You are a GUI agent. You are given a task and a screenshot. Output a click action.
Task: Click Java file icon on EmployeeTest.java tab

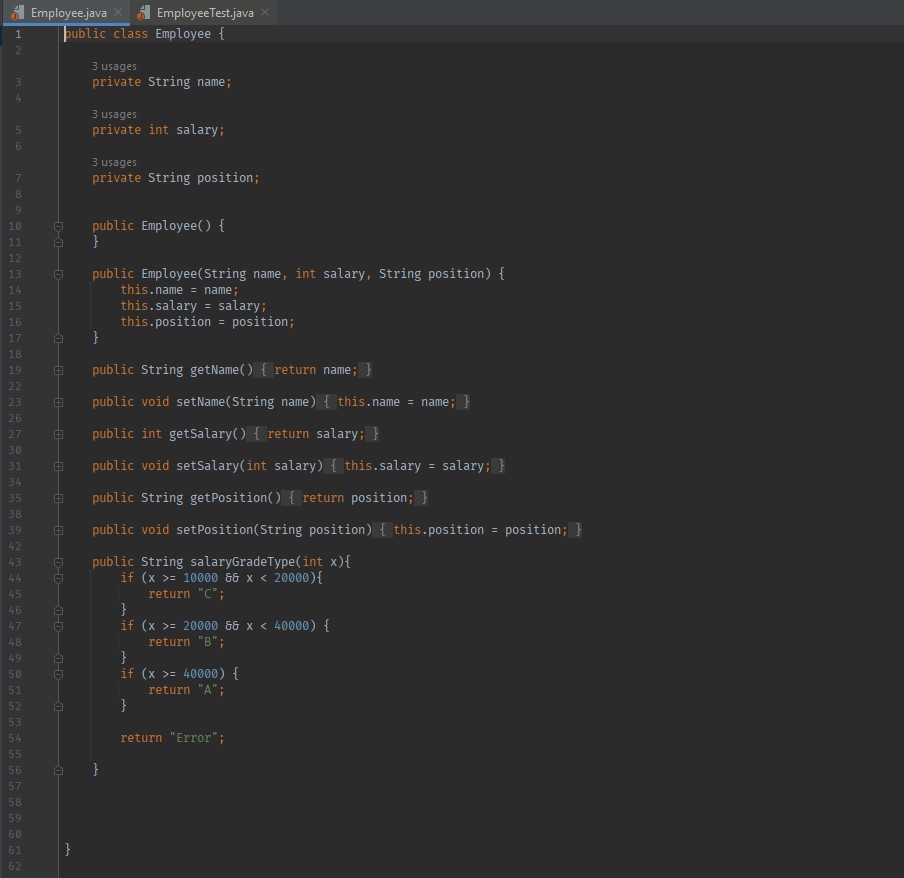(x=144, y=13)
